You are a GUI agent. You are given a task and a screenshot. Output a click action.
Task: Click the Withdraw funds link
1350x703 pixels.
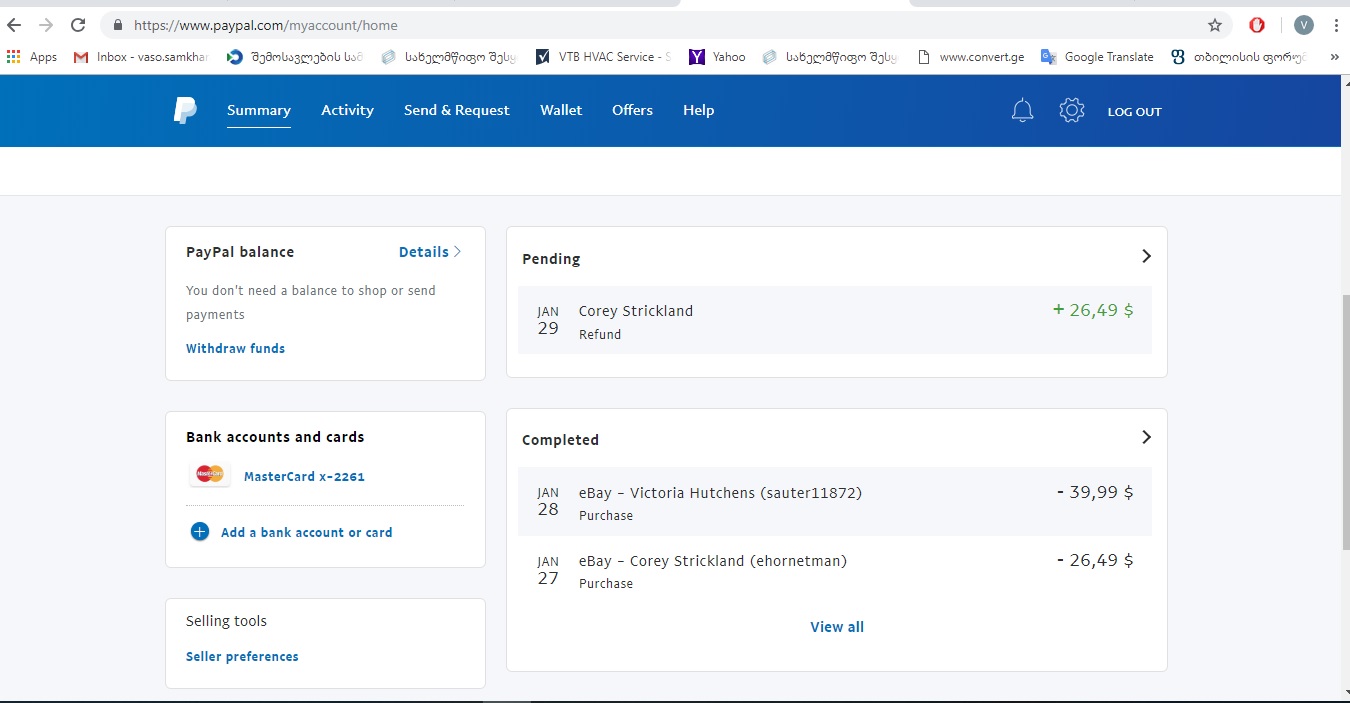[235, 348]
